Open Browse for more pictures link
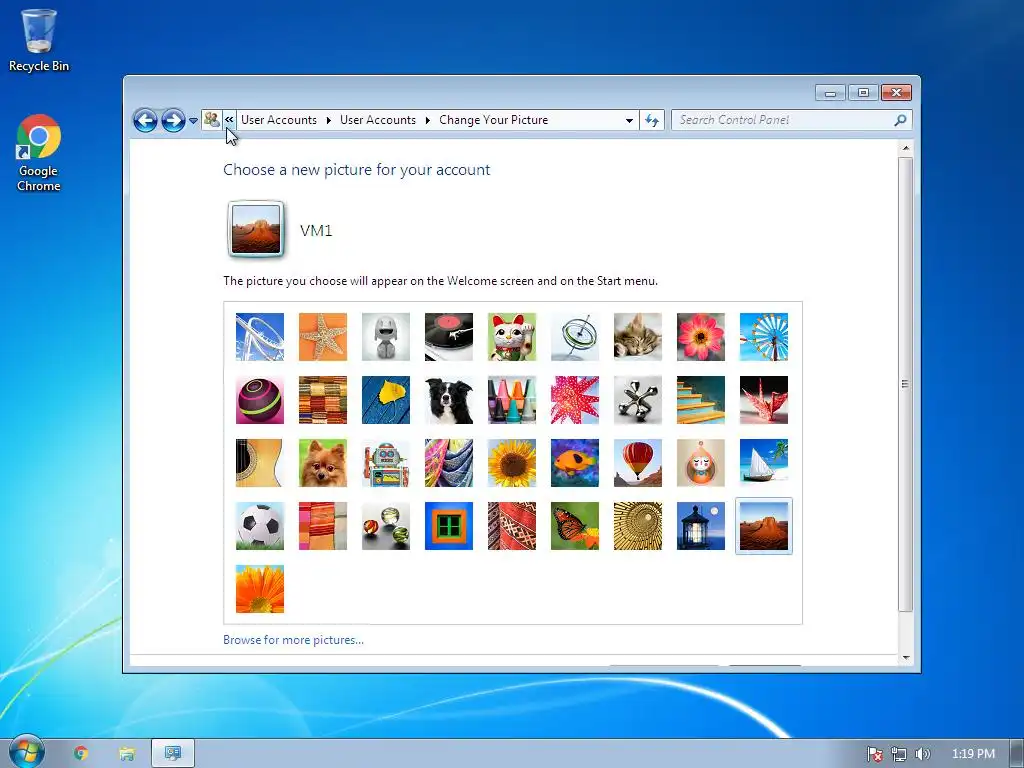 point(293,640)
